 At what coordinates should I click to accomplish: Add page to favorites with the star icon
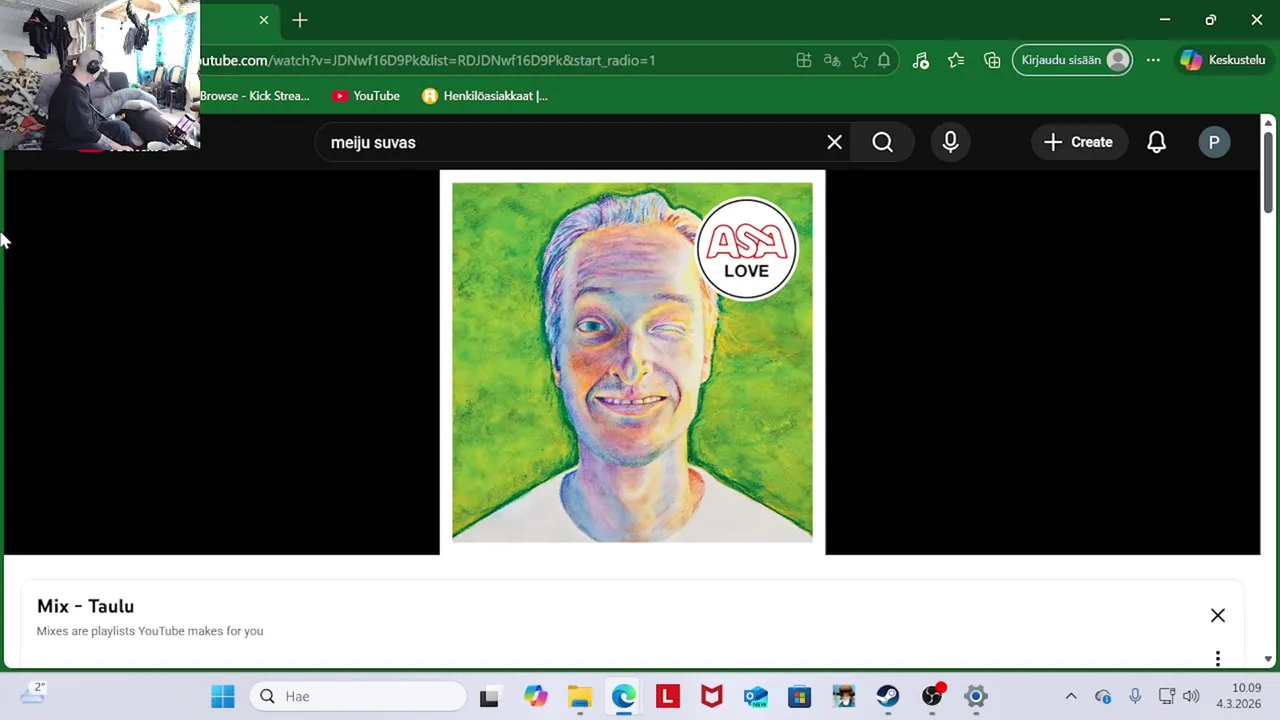(859, 60)
